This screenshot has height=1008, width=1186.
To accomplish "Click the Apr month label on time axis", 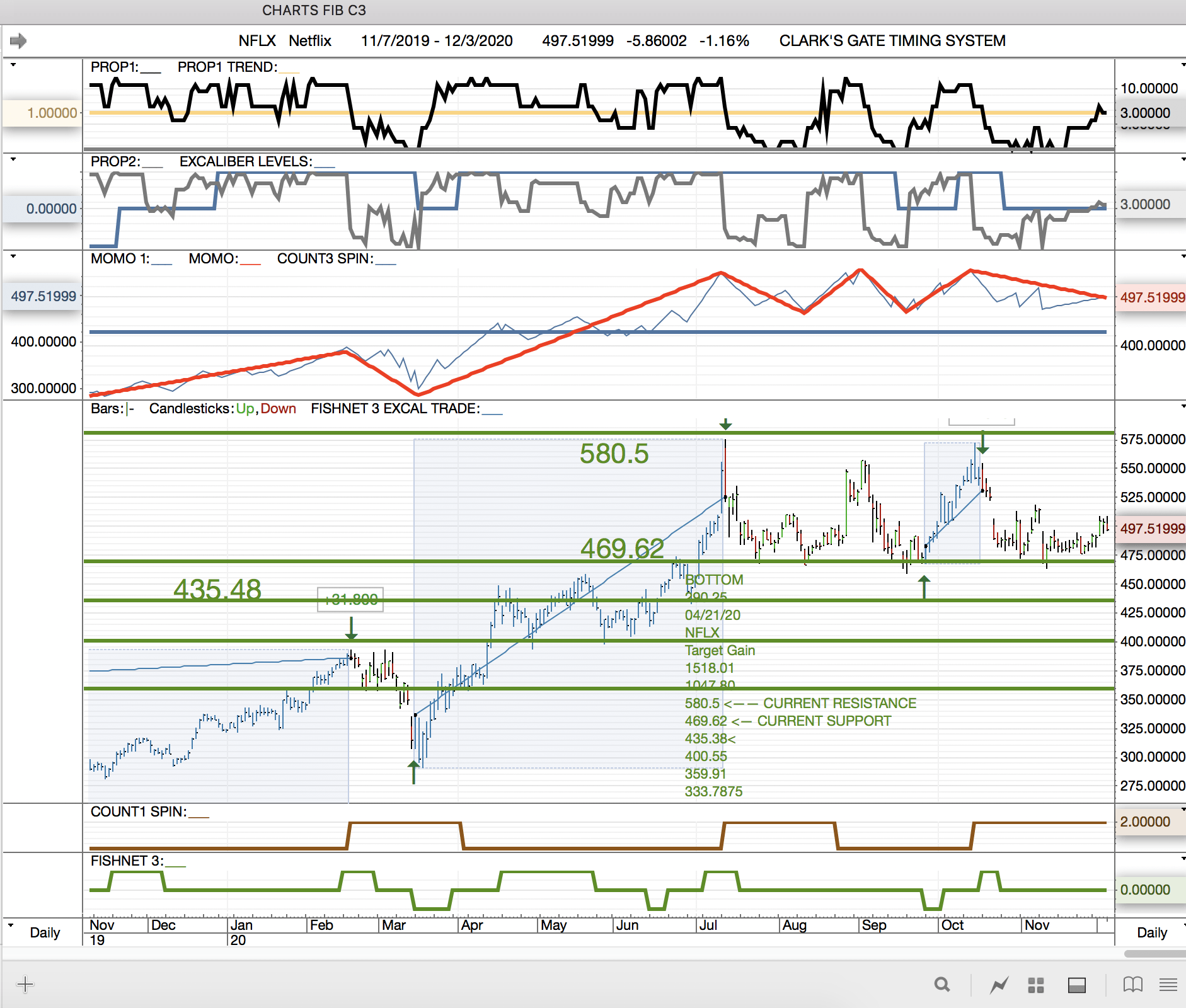I will (x=471, y=925).
